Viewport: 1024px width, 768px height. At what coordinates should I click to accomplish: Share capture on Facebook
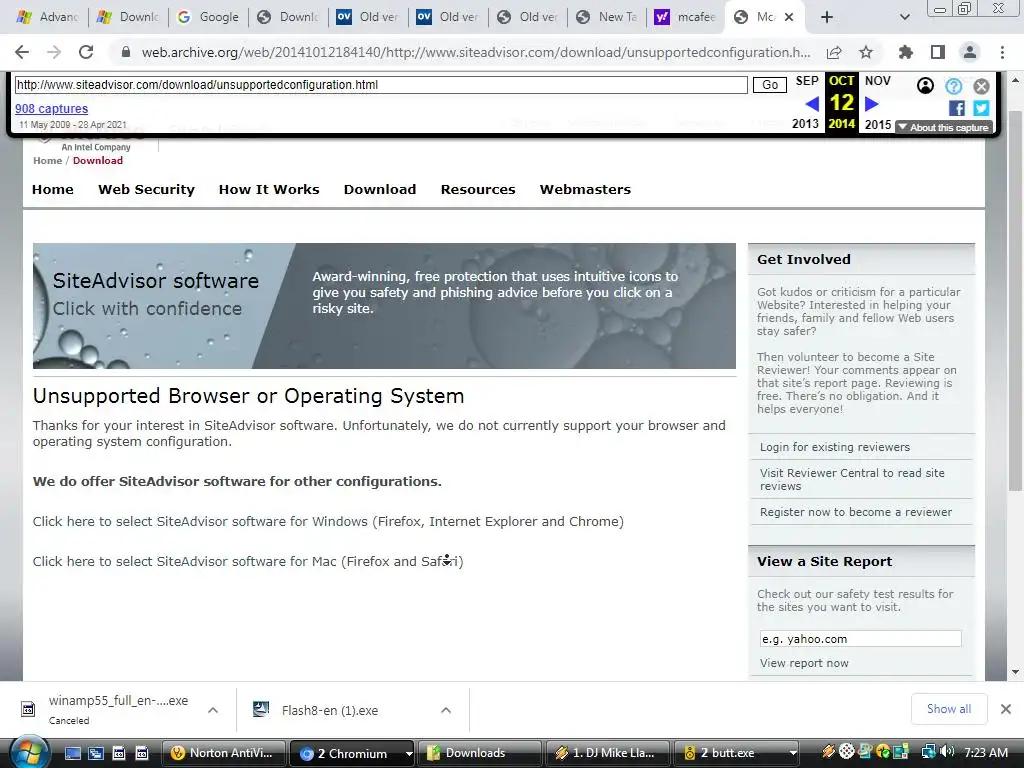click(957, 108)
